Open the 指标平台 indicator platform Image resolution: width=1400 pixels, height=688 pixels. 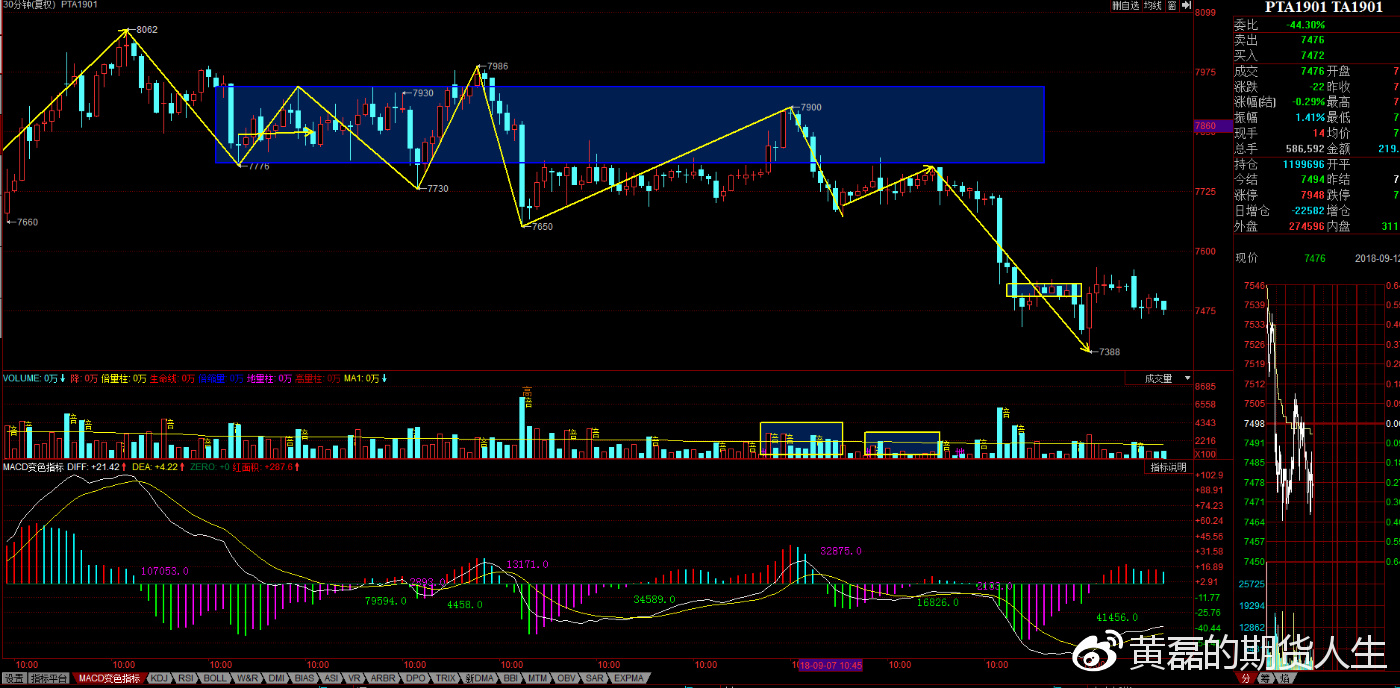50,679
